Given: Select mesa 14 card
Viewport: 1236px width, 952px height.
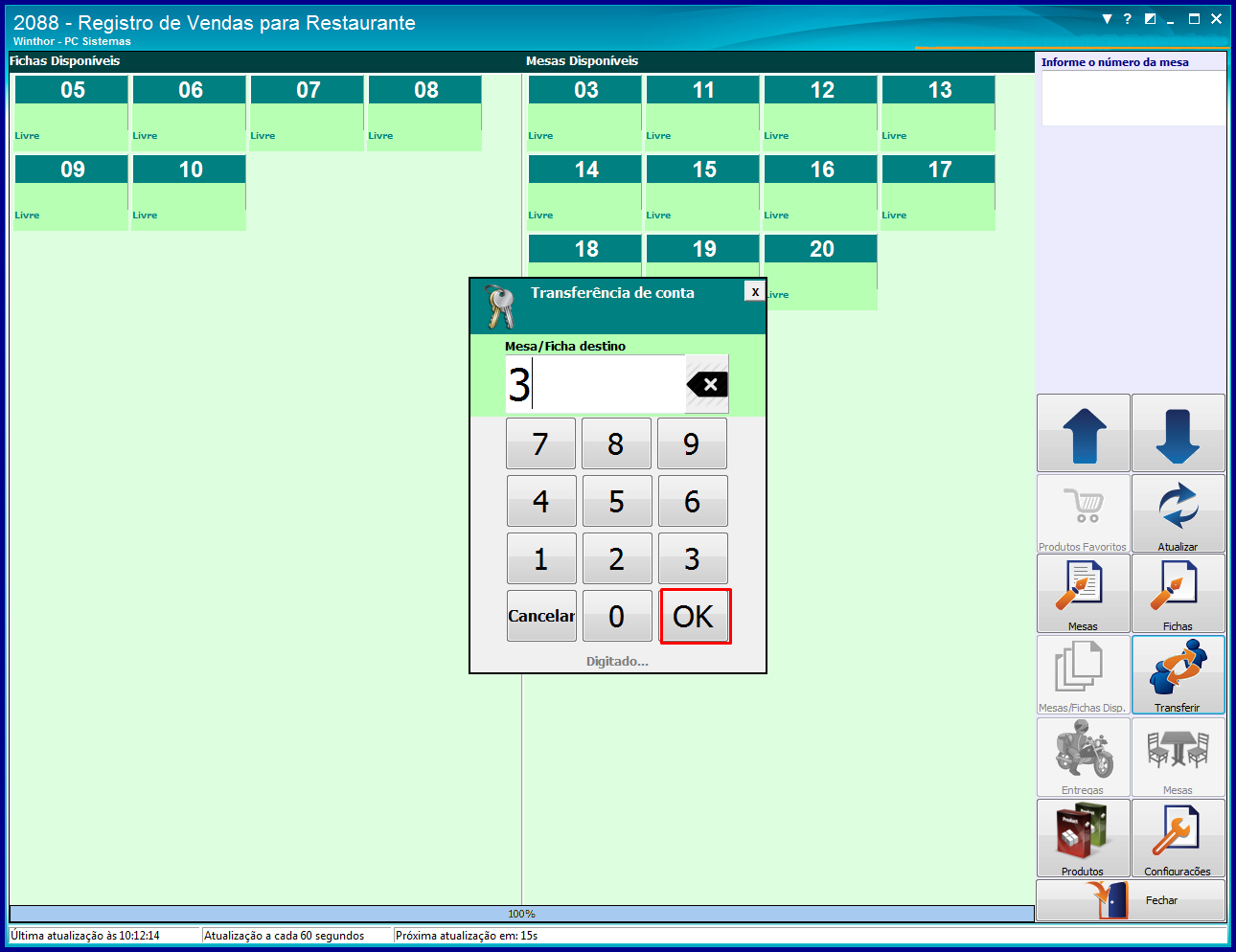Looking at the screenshot, I should (x=584, y=193).
